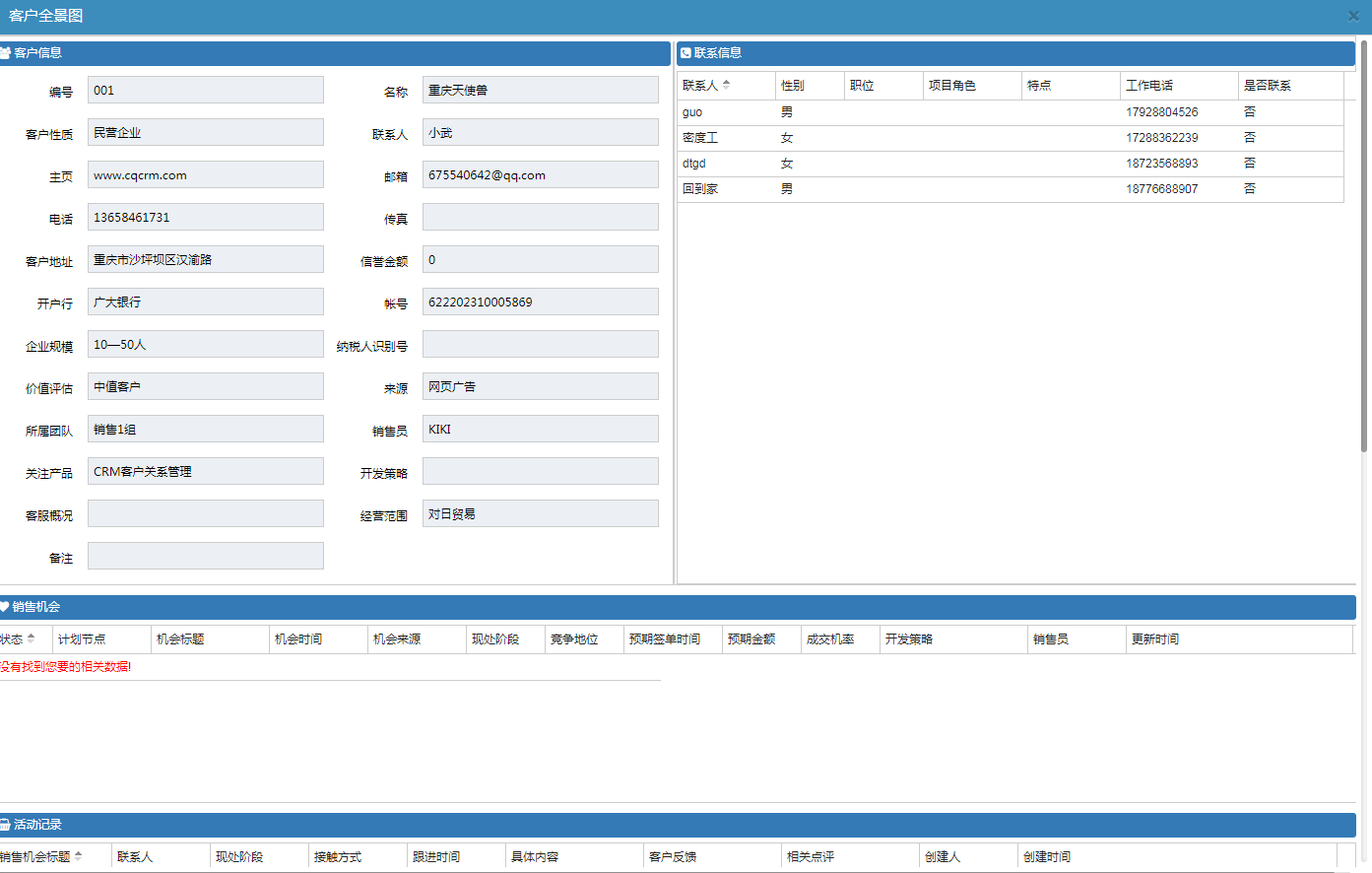Click the 邮箱 field containing 675540642@qq.com
Viewport: 1372px width, 873px height.
540,173
